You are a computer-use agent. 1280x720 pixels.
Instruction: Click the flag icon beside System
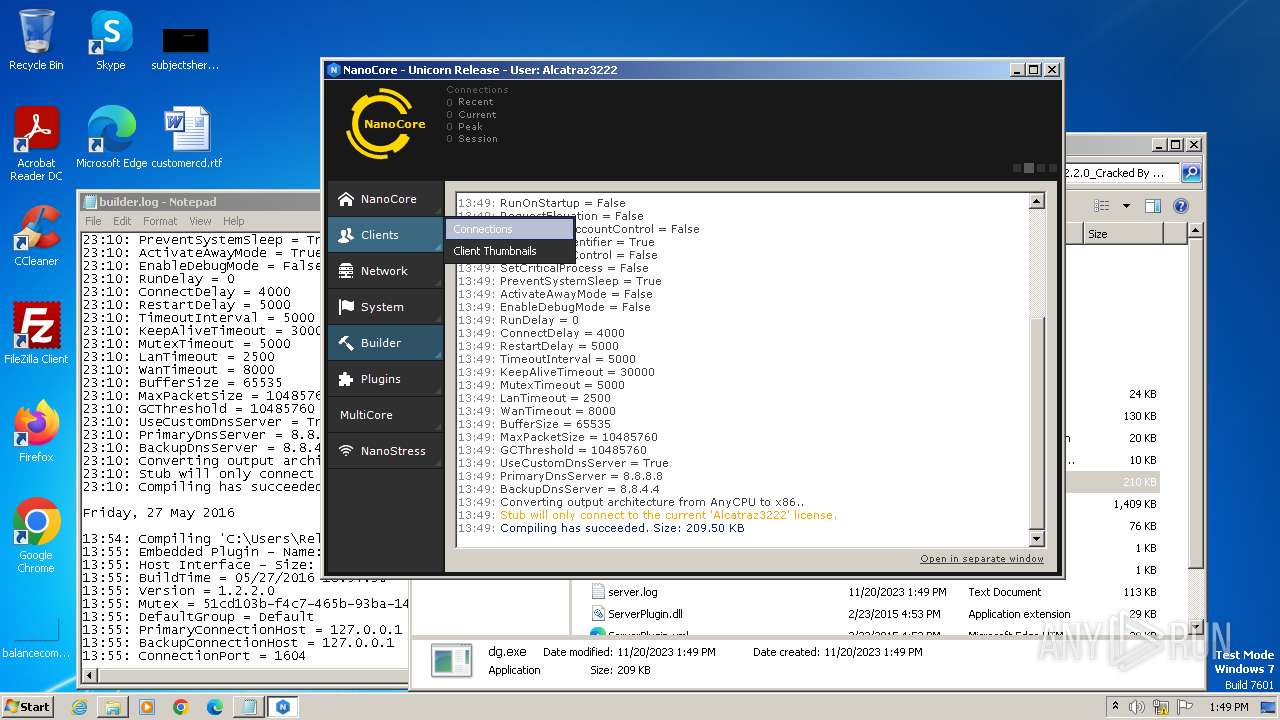tap(346, 307)
